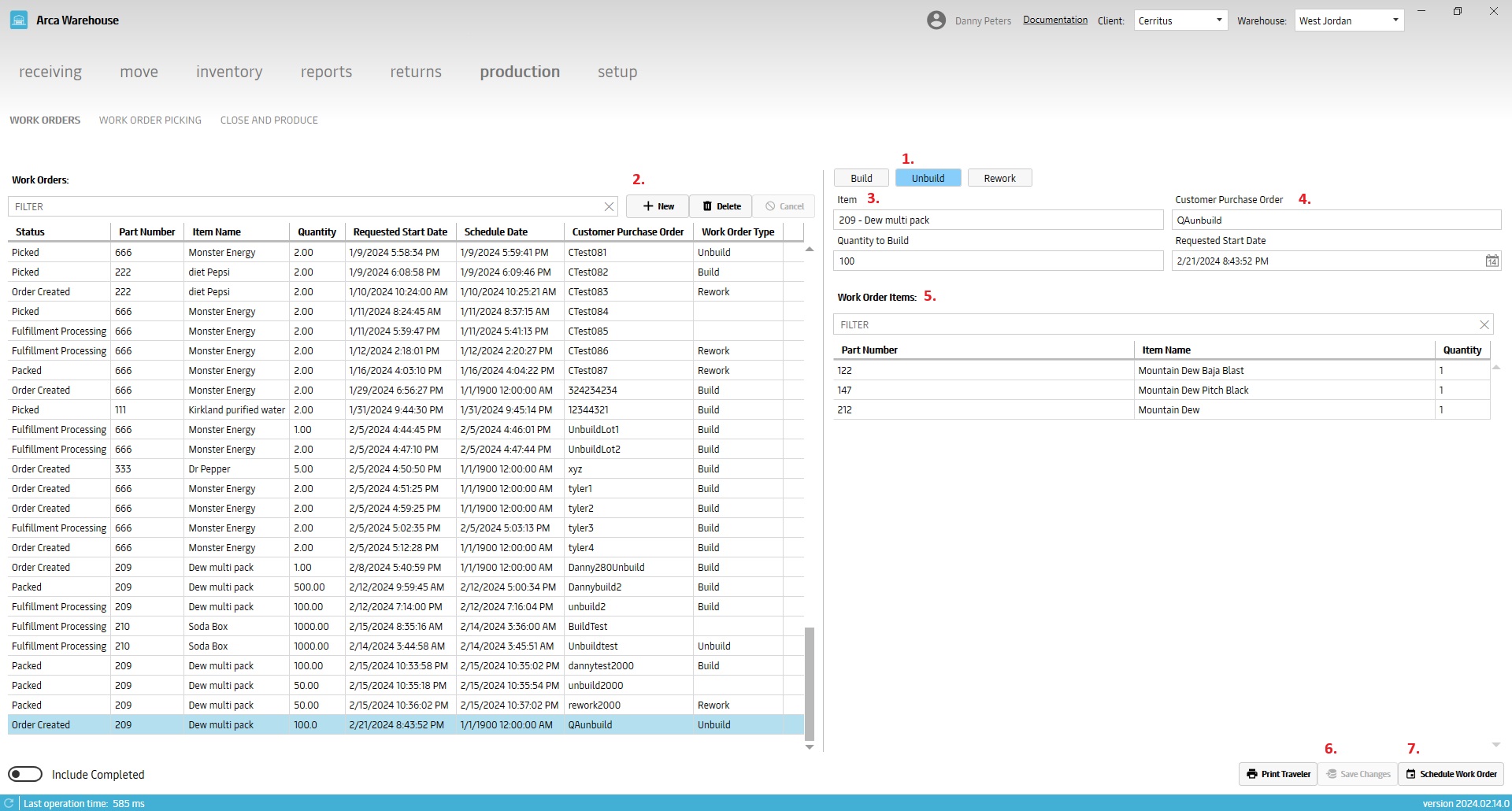Switch to Work Order Picking tab

point(150,120)
